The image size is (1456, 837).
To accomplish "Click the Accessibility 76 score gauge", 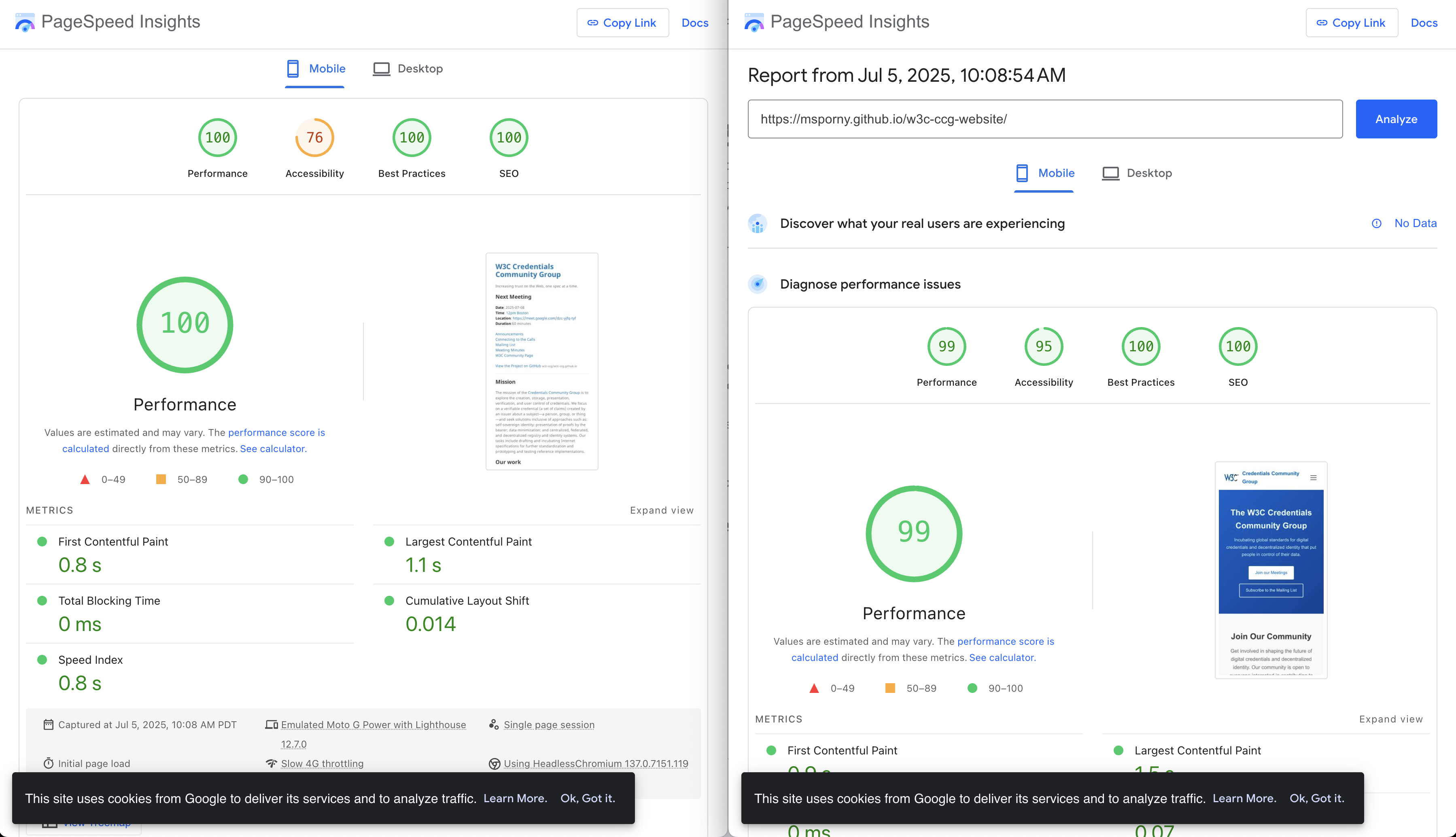I will pyautogui.click(x=314, y=138).
